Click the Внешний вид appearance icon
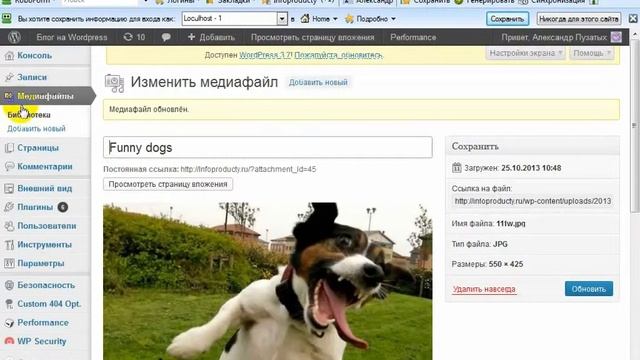 [x=9, y=189]
